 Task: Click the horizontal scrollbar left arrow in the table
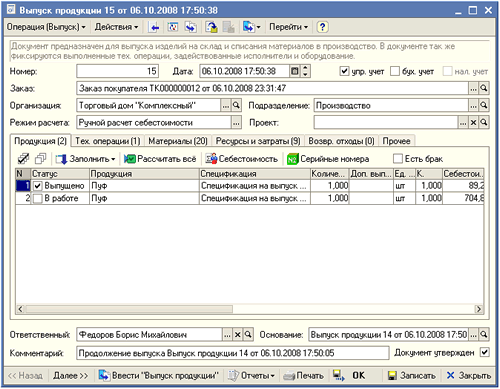pos(20,309)
